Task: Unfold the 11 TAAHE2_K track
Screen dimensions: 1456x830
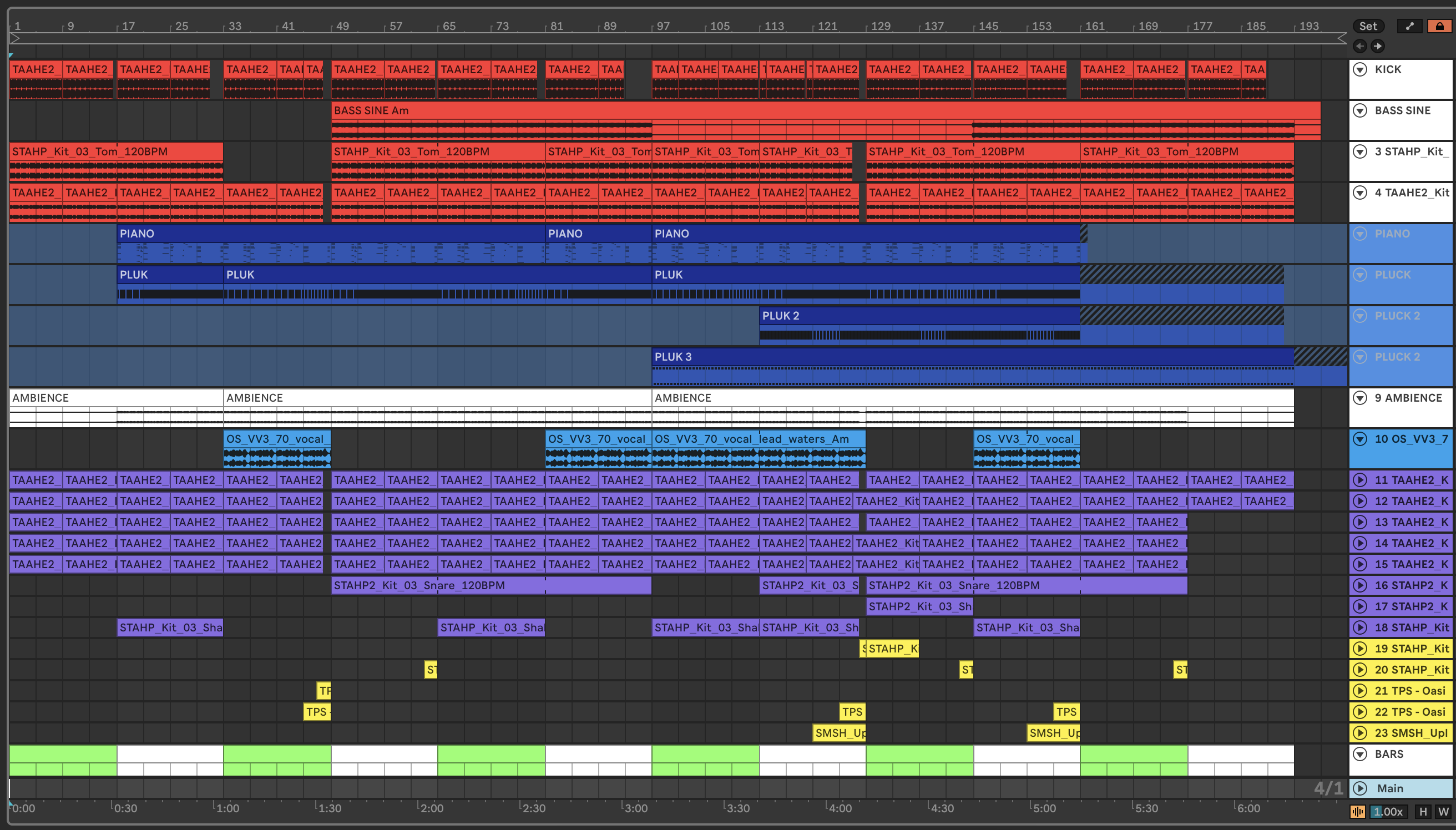Action: point(1360,480)
